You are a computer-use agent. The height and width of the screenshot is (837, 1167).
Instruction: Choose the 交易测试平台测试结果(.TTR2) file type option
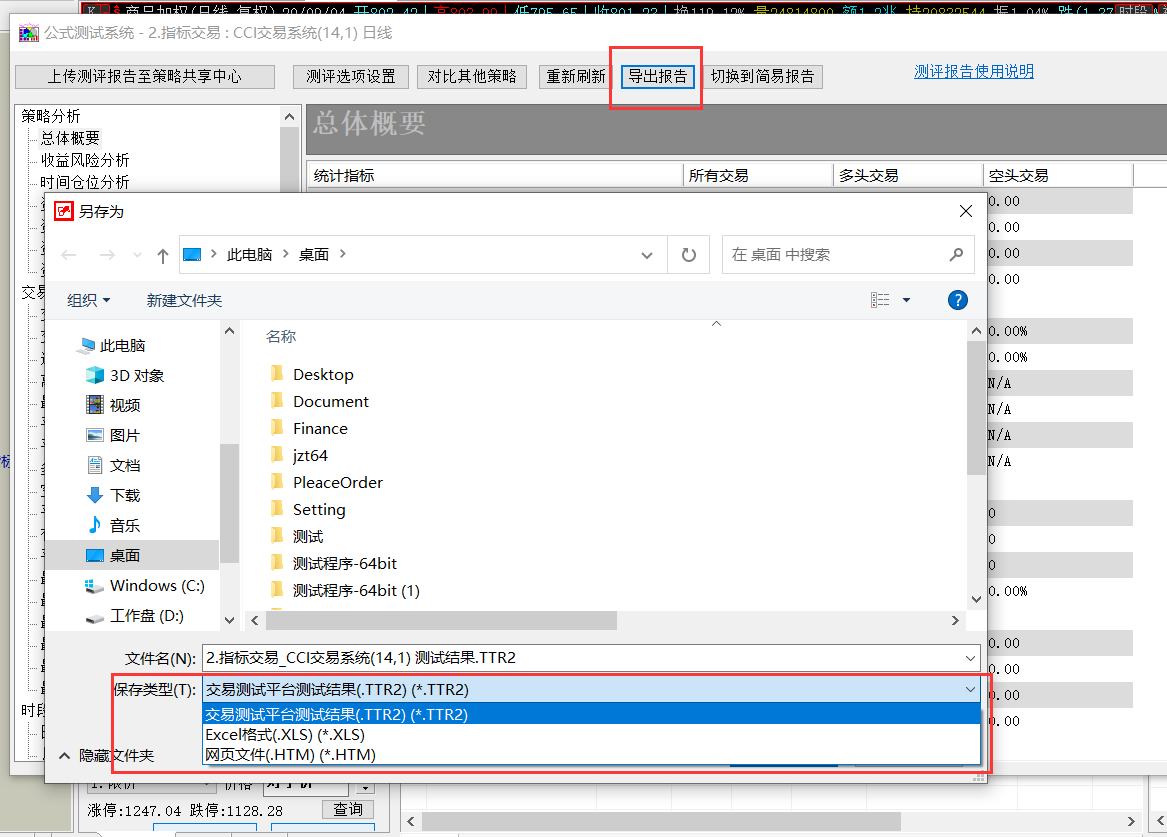592,714
